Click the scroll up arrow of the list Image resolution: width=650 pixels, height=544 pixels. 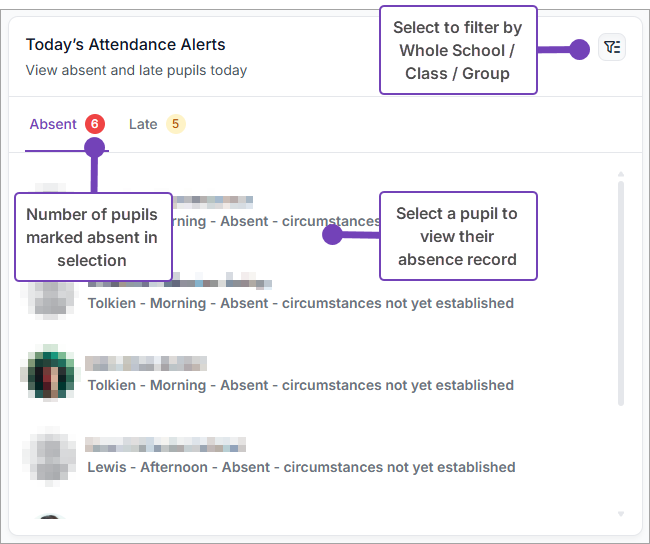(x=621, y=175)
